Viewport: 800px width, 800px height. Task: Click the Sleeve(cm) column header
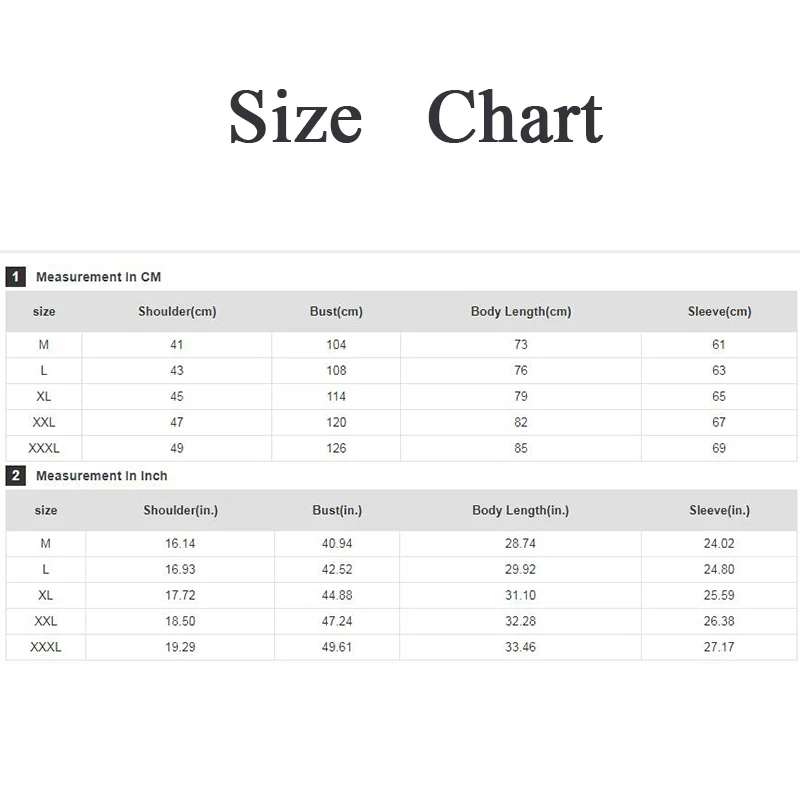(x=719, y=312)
